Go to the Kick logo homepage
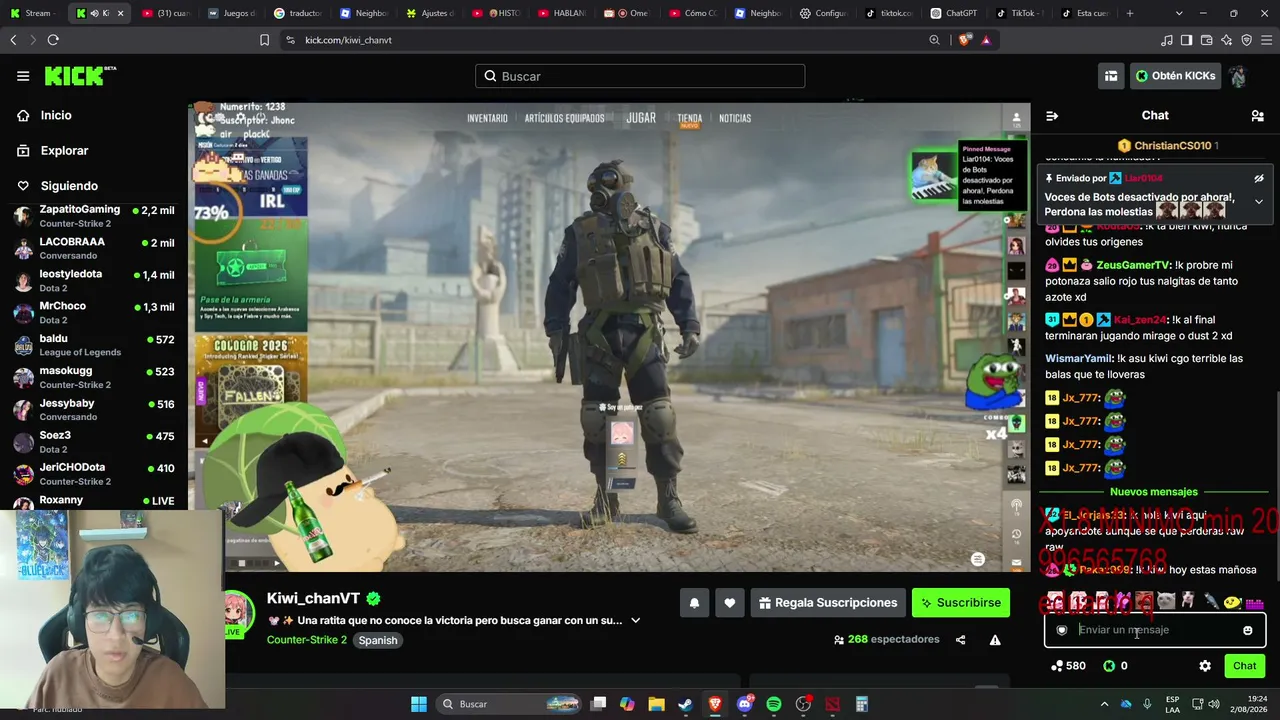This screenshot has width=1280, height=720. (x=80, y=76)
